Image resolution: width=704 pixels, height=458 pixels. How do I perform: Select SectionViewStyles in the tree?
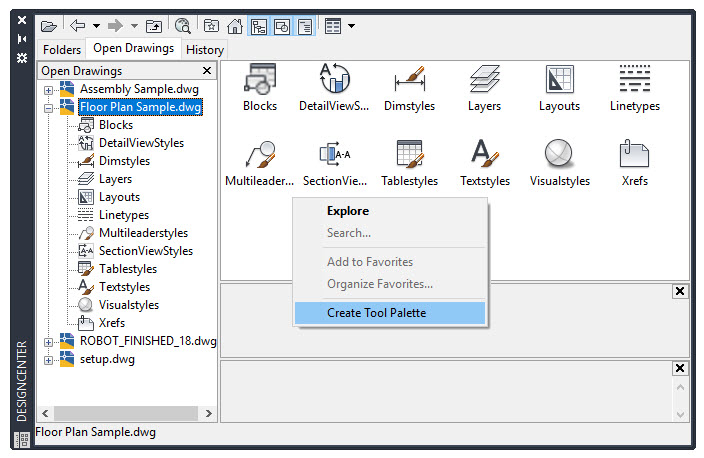click(x=146, y=251)
